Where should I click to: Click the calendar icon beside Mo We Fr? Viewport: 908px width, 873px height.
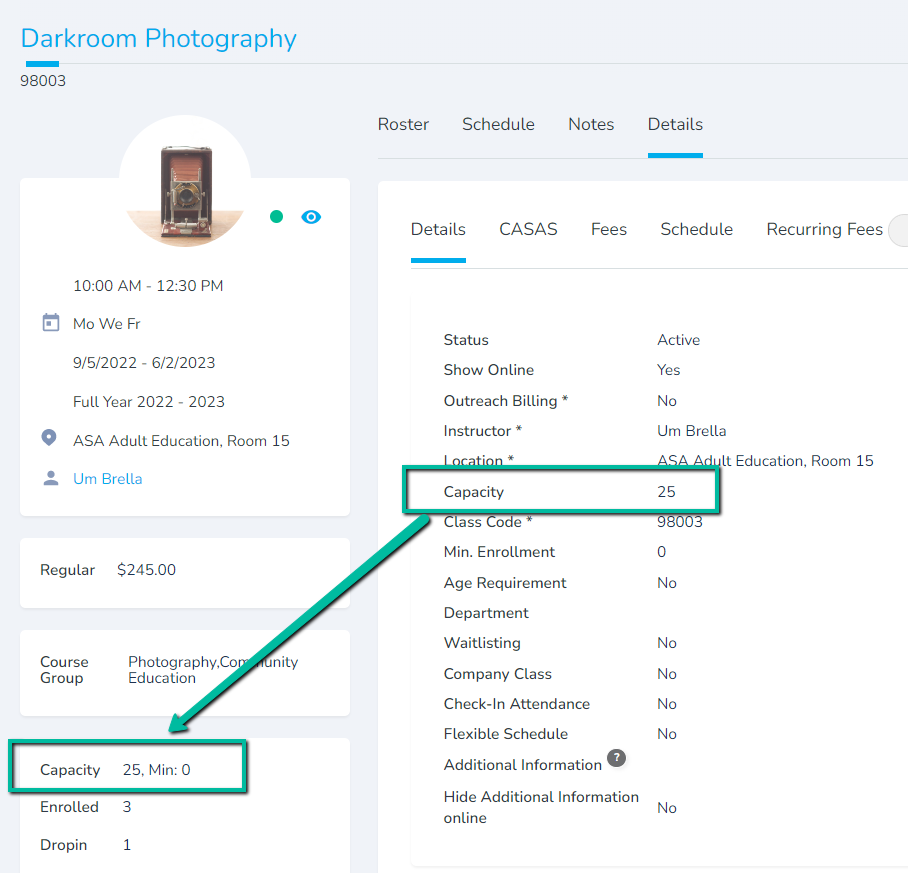(51, 323)
